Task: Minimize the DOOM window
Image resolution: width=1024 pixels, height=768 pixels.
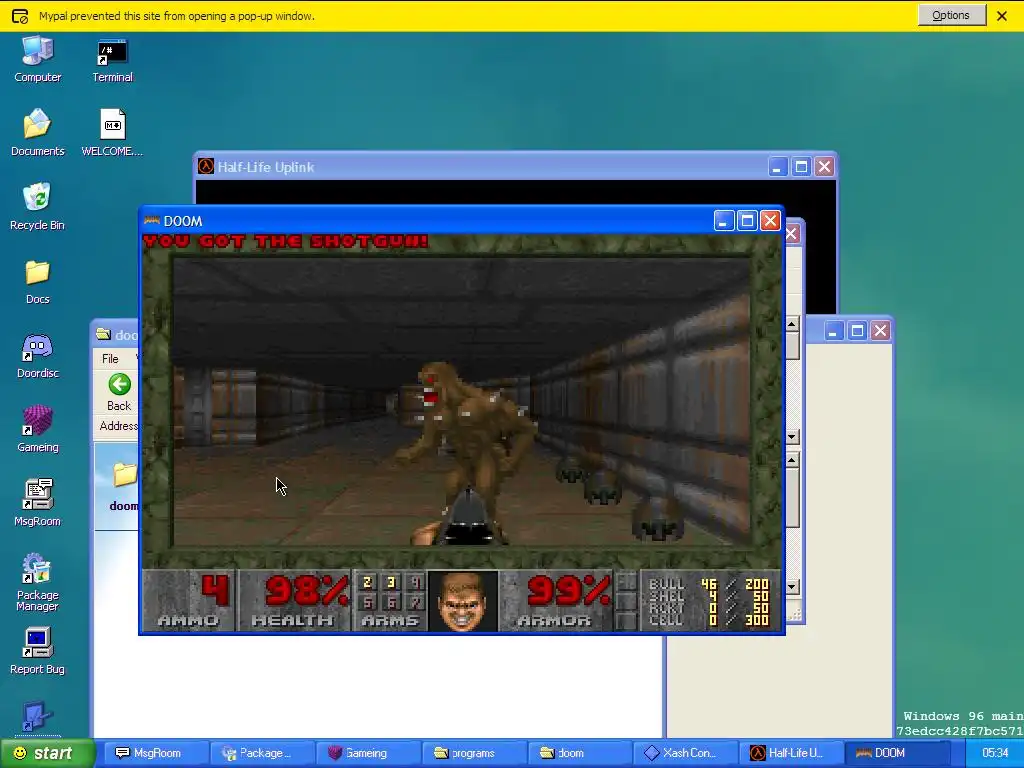Action: [x=724, y=221]
